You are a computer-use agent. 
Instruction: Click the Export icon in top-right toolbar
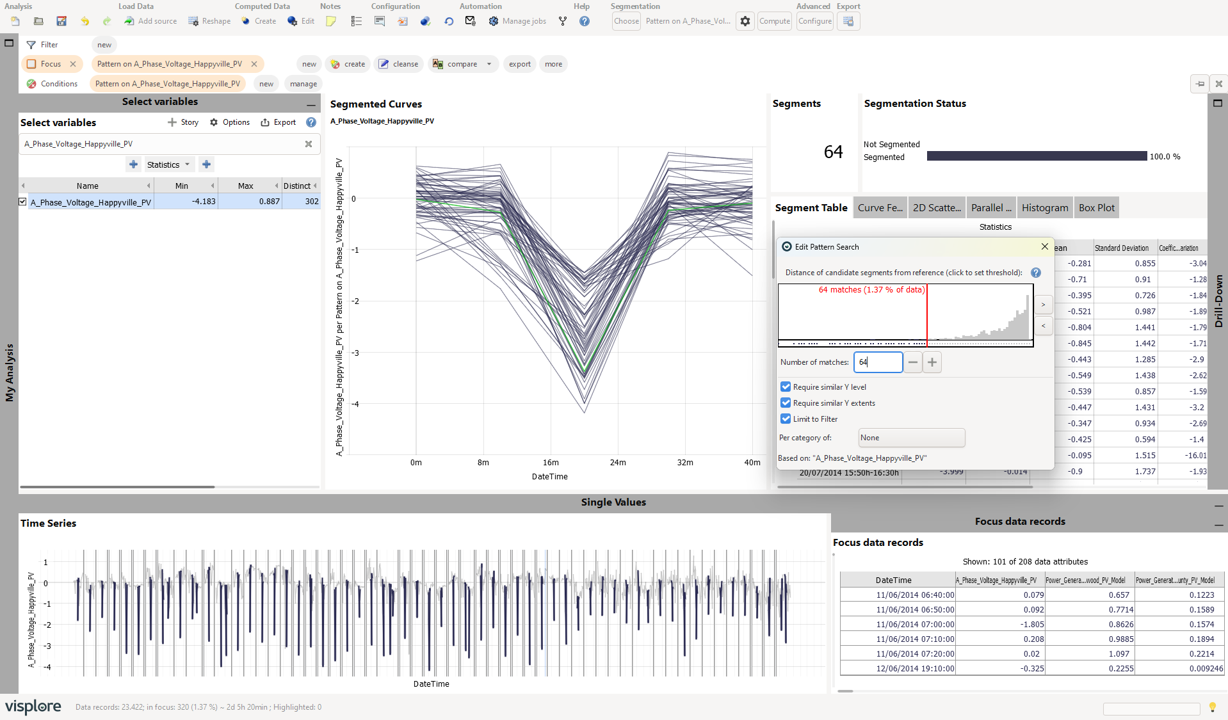tap(848, 21)
